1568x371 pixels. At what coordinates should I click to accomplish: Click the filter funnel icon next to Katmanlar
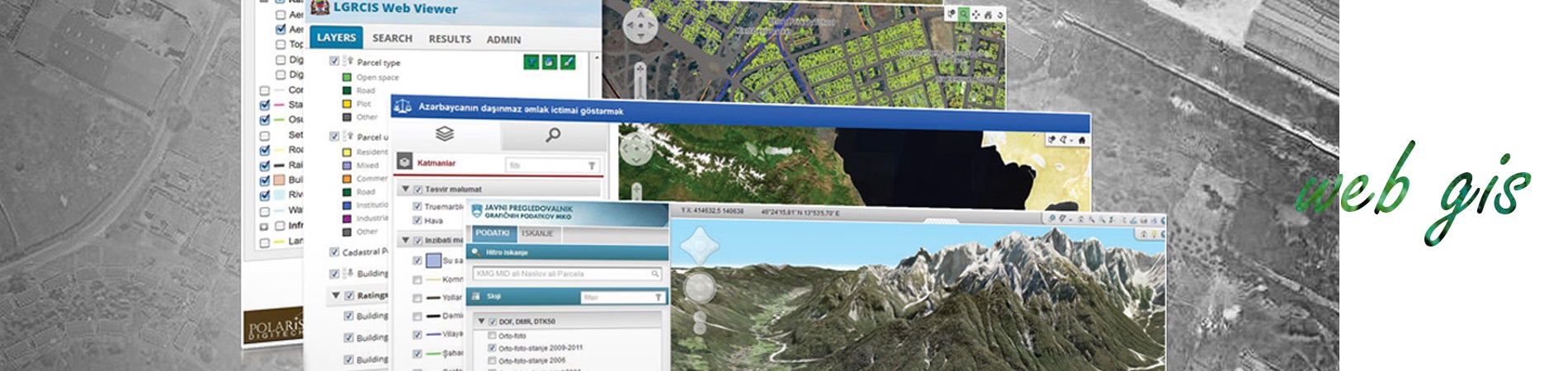[x=592, y=166]
